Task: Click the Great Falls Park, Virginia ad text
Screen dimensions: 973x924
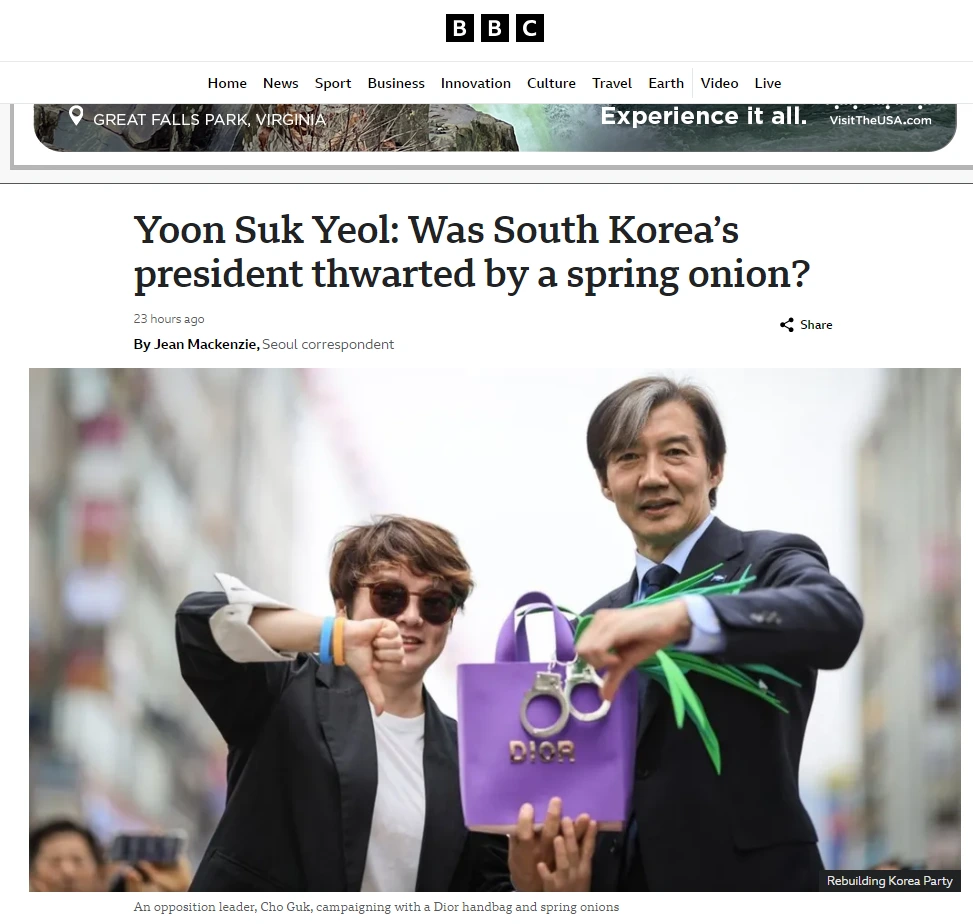Action: click(210, 119)
